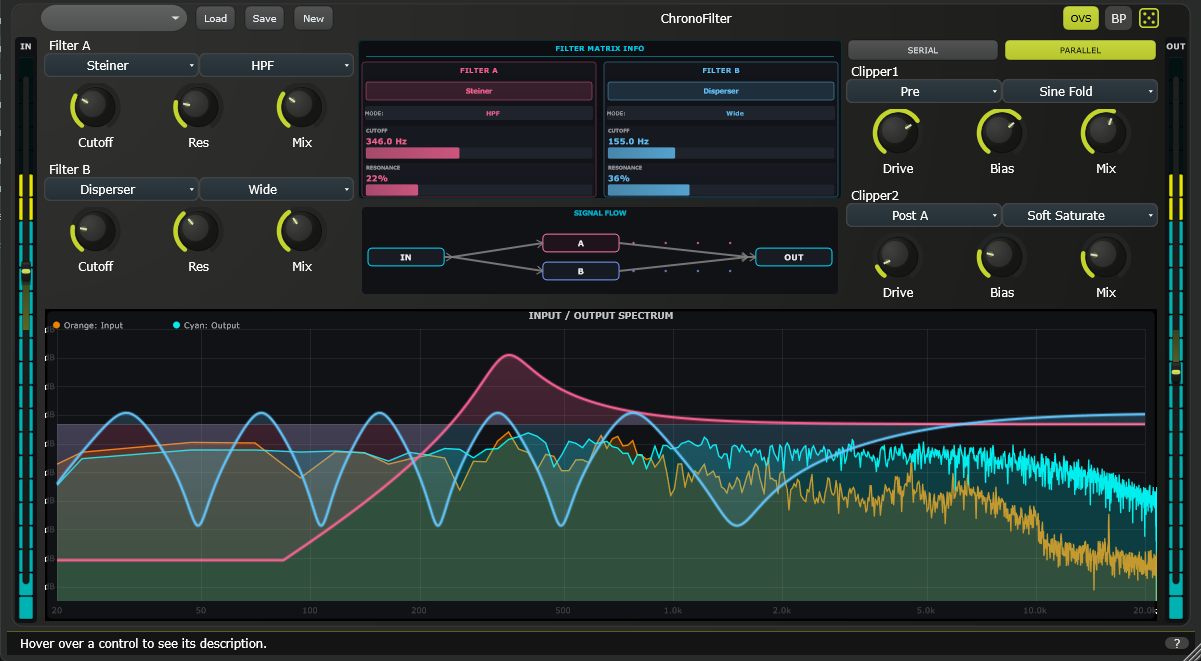Toggle the OVS oversampling button
The image size is (1201, 661).
[1080, 18]
